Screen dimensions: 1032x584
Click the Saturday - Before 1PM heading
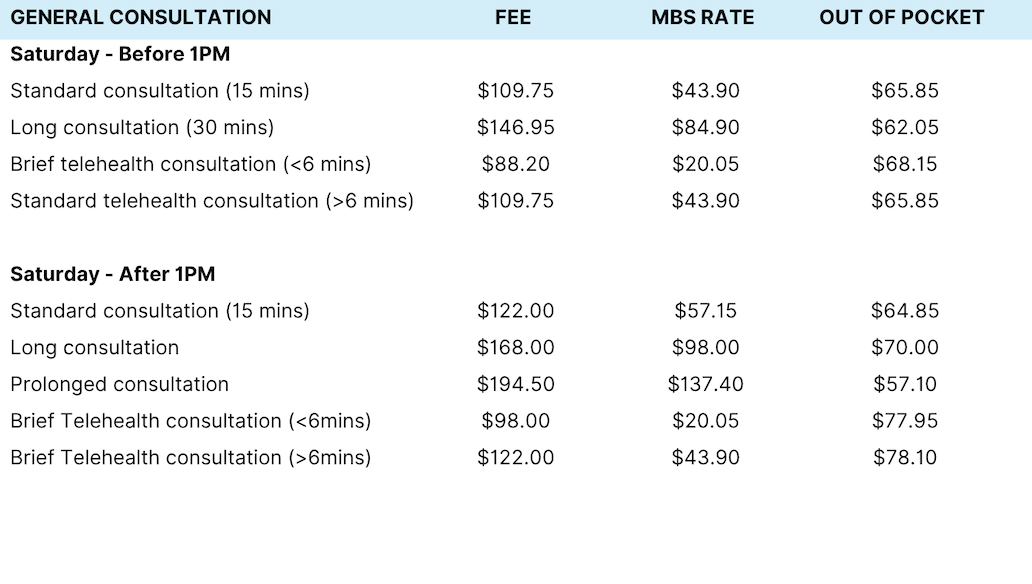[120, 54]
